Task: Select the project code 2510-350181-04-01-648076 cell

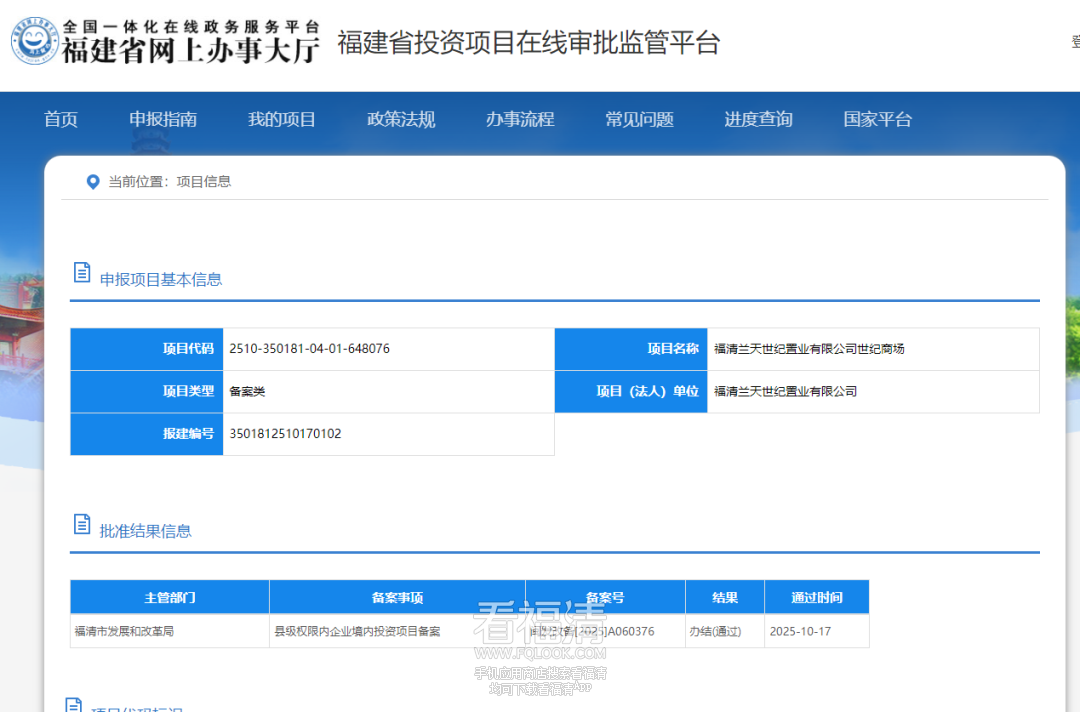Action: [x=390, y=348]
